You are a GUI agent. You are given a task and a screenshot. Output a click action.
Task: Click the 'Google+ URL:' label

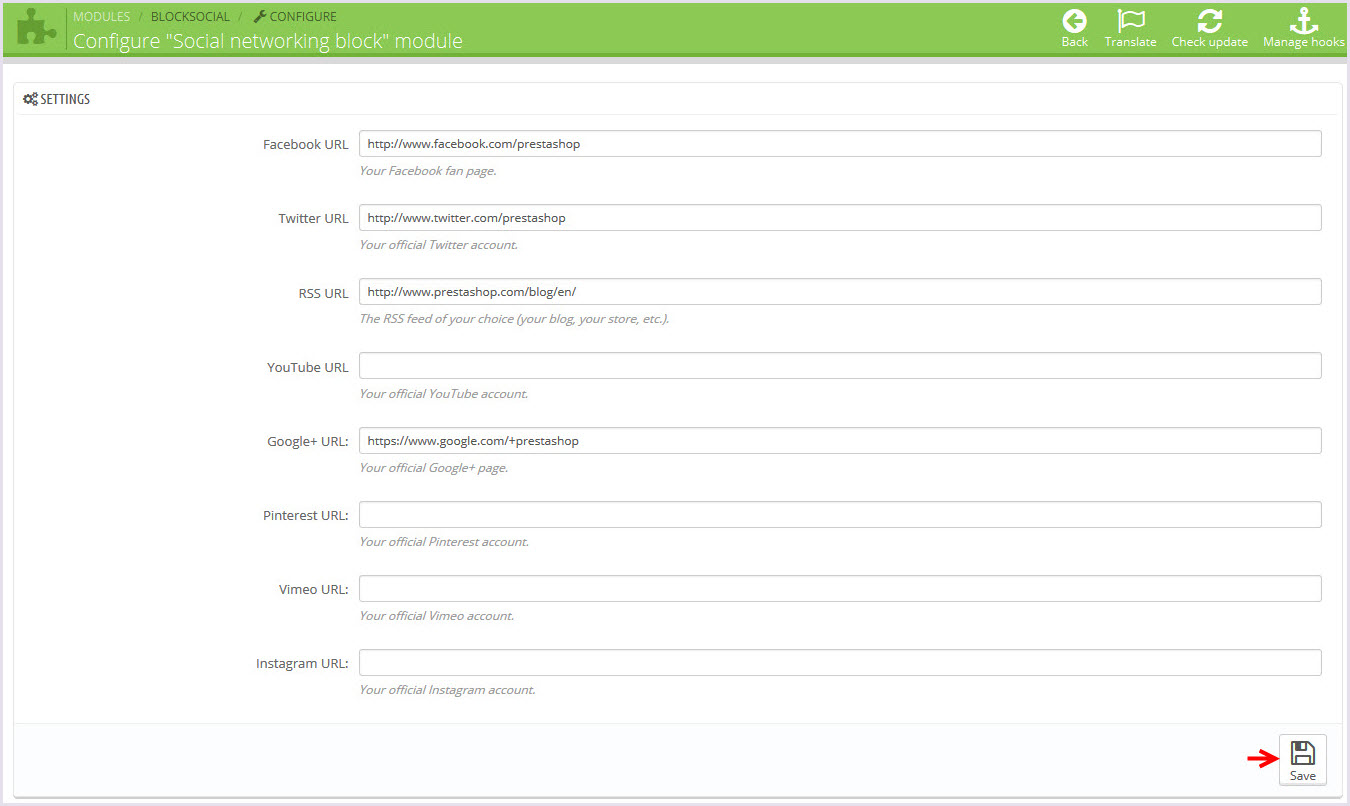pyautogui.click(x=308, y=441)
